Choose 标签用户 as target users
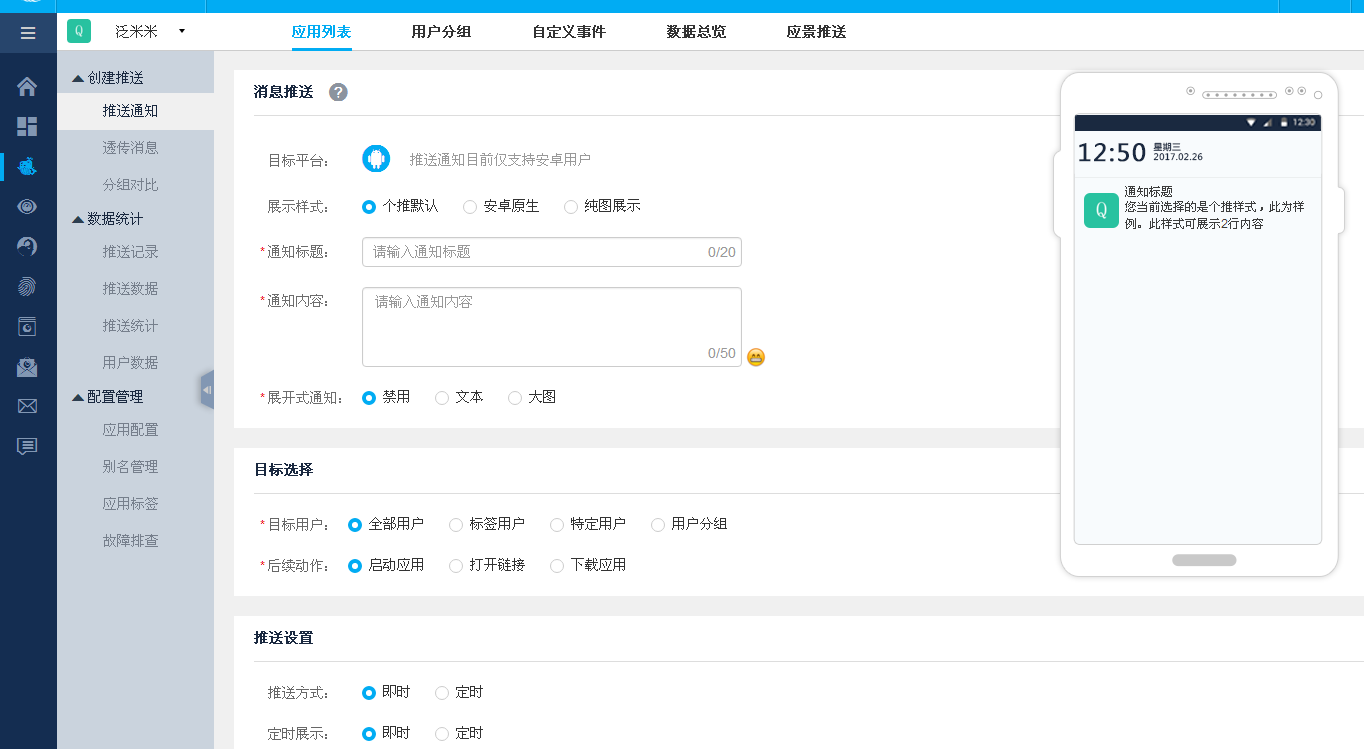1364x749 pixels. (x=456, y=525)
